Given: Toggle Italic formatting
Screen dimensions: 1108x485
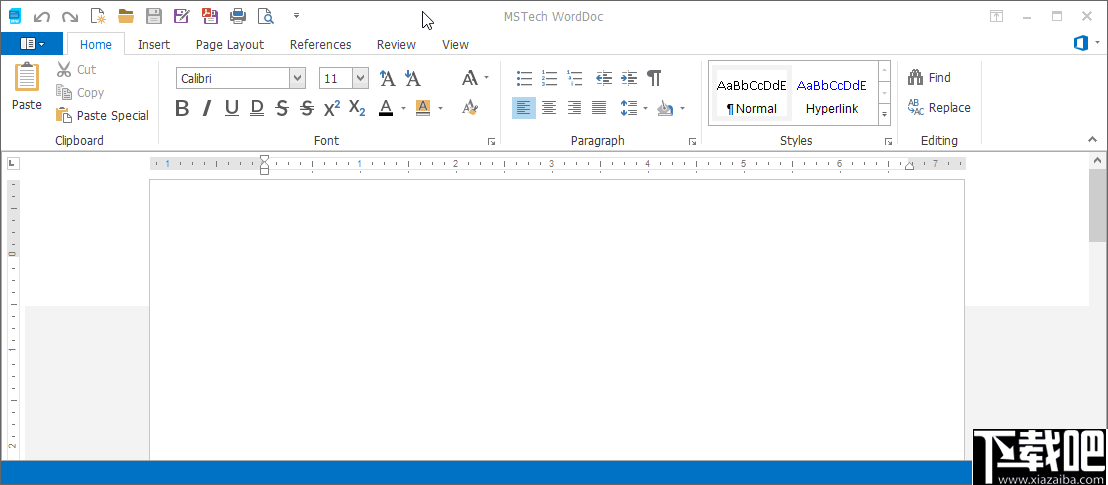Looking at the screenshot, I should 206,108.
